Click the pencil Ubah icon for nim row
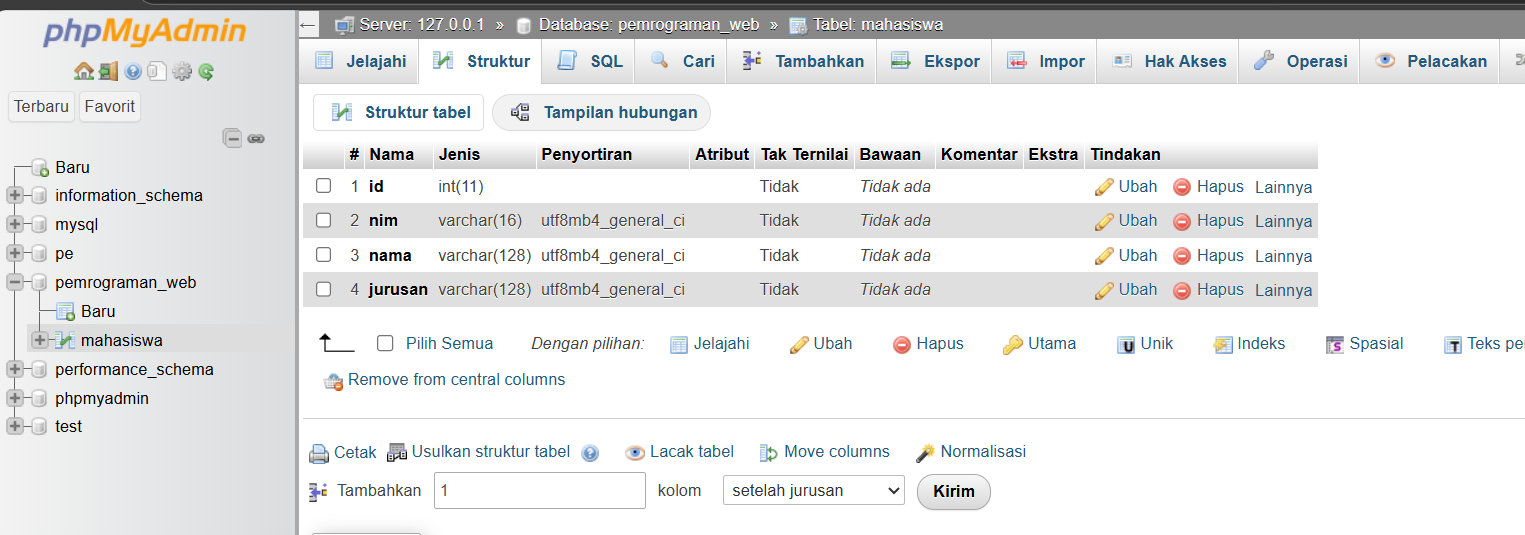The image size is (1525, 535). (1104, 221)
